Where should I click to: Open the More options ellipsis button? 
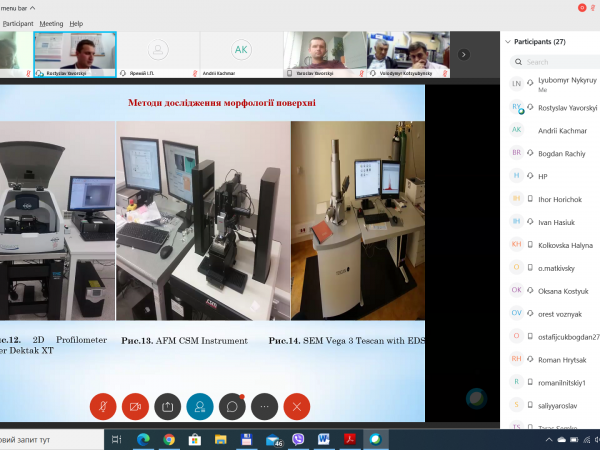point(264,405)
